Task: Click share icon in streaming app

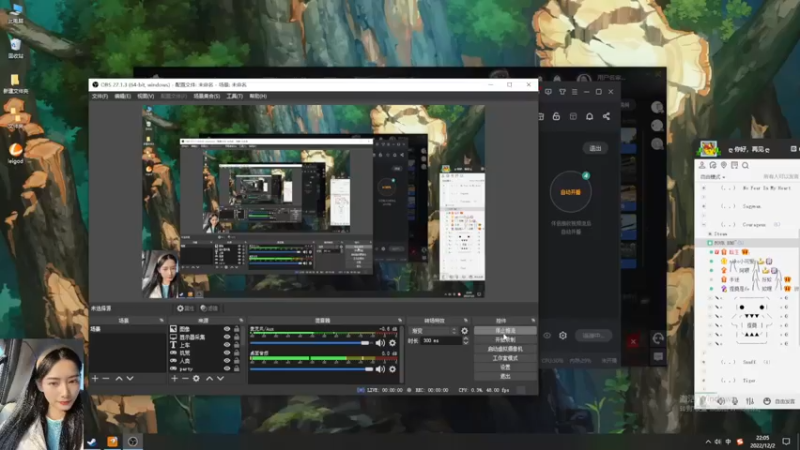Action: 606,116
